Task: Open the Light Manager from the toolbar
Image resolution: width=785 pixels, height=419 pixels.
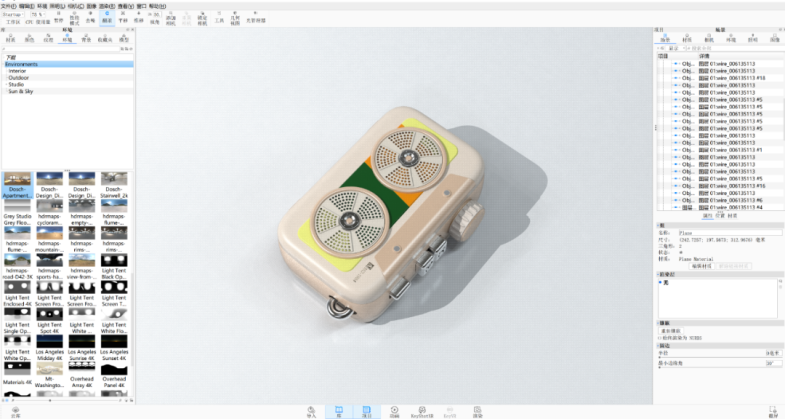Action: 255,18
